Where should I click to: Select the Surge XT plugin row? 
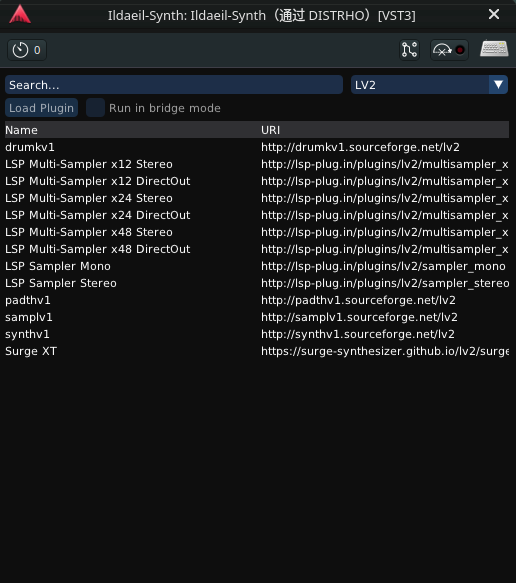click(x=257, y=351)
